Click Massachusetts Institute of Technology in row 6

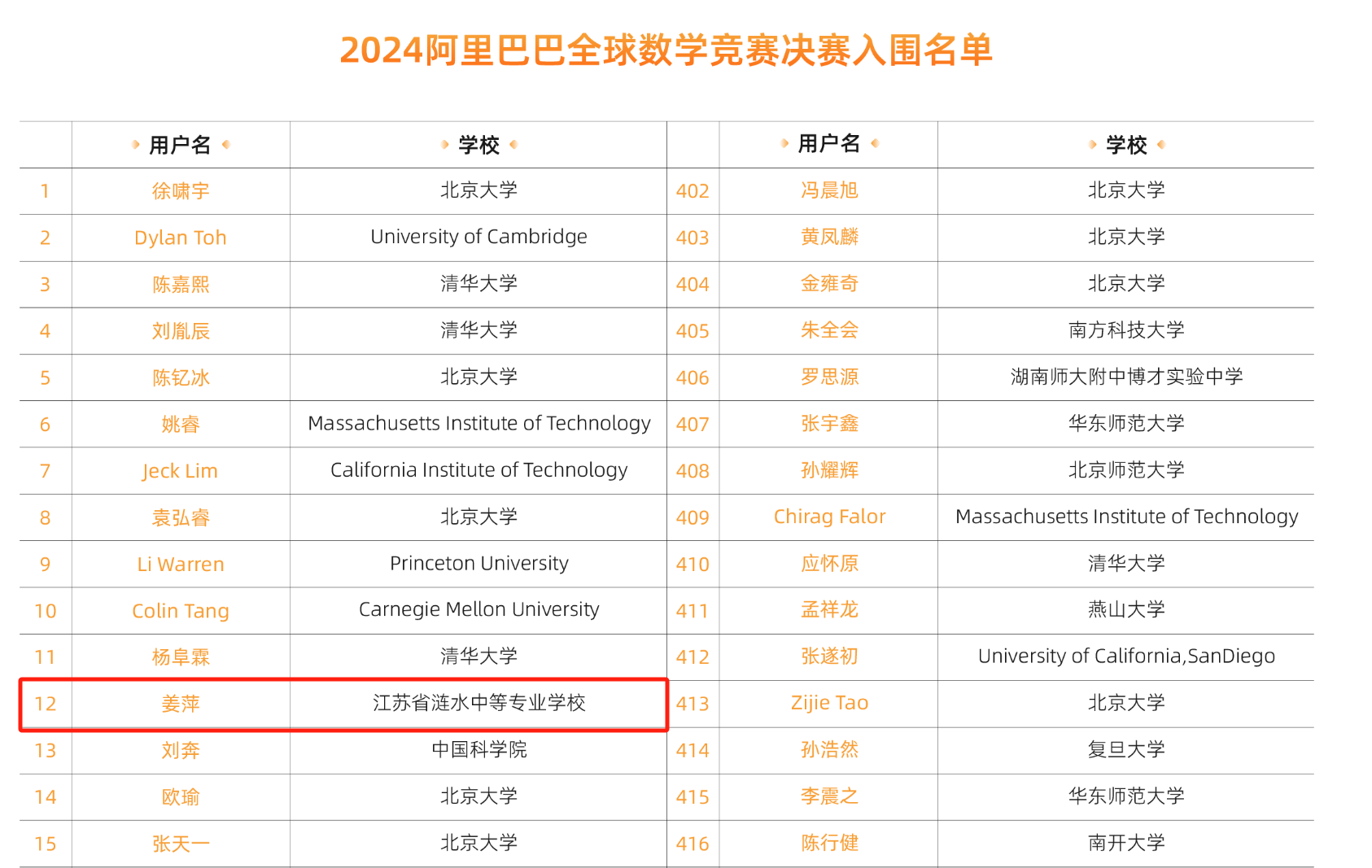[x=478, y=423]
